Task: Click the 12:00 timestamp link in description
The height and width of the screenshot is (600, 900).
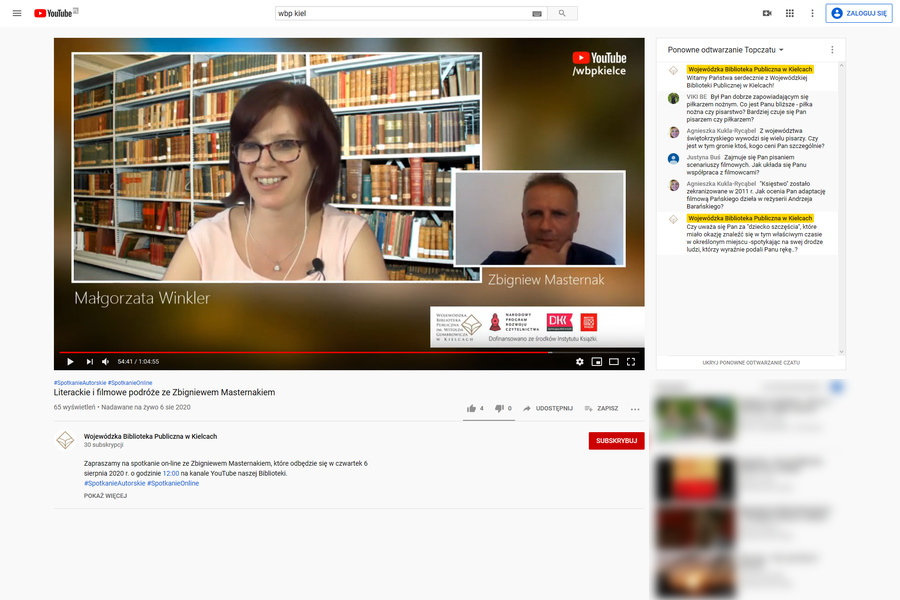Action: (x=171, y=473)
